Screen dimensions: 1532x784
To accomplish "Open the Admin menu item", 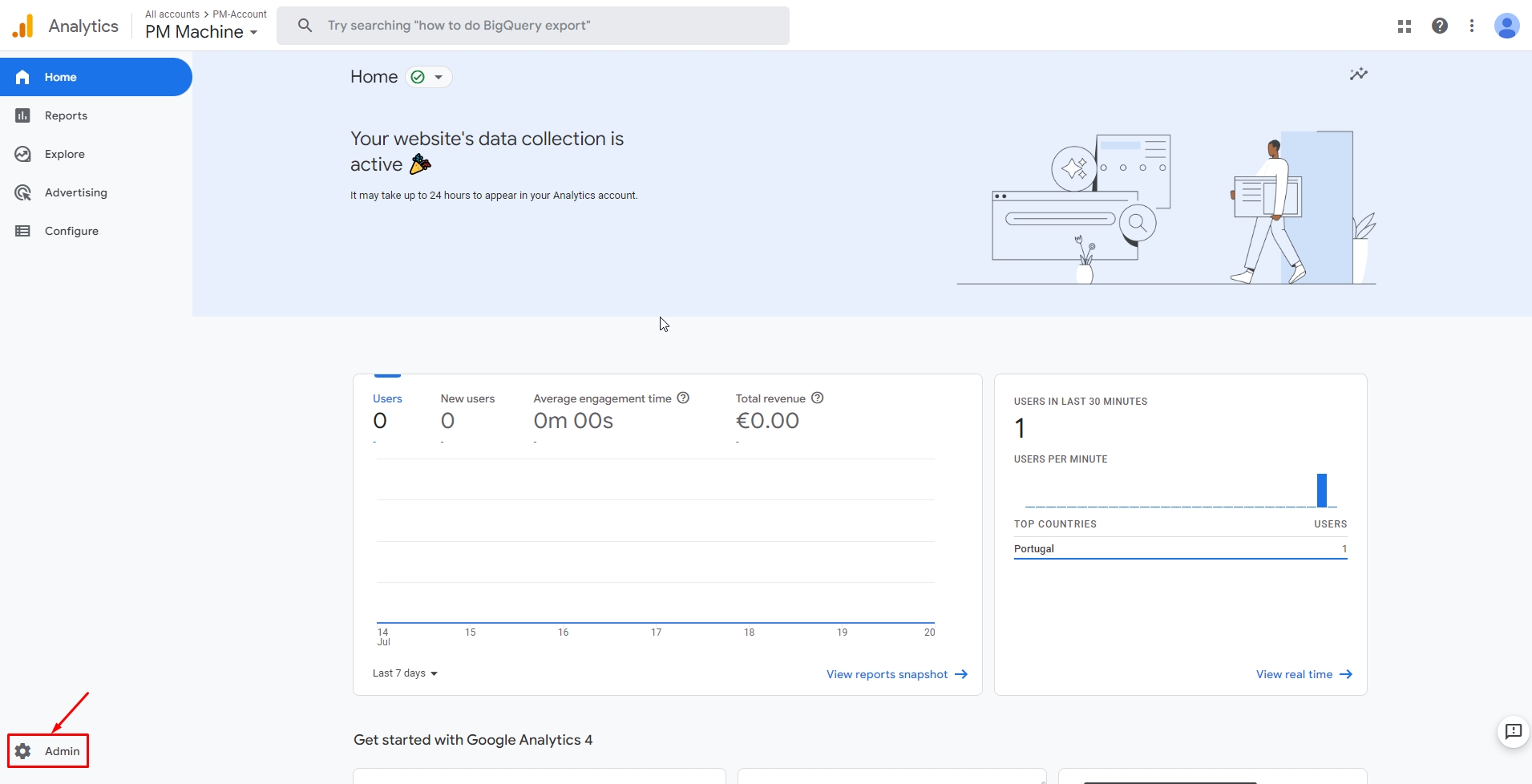I will tap(48, 751).
